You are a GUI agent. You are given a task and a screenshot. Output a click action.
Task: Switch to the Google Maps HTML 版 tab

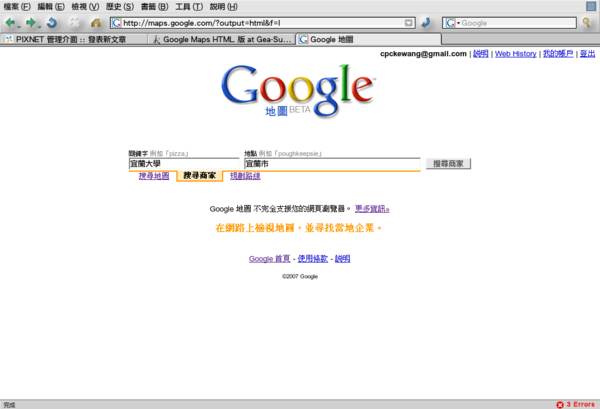pyautogui.click(x=222, y=39)
